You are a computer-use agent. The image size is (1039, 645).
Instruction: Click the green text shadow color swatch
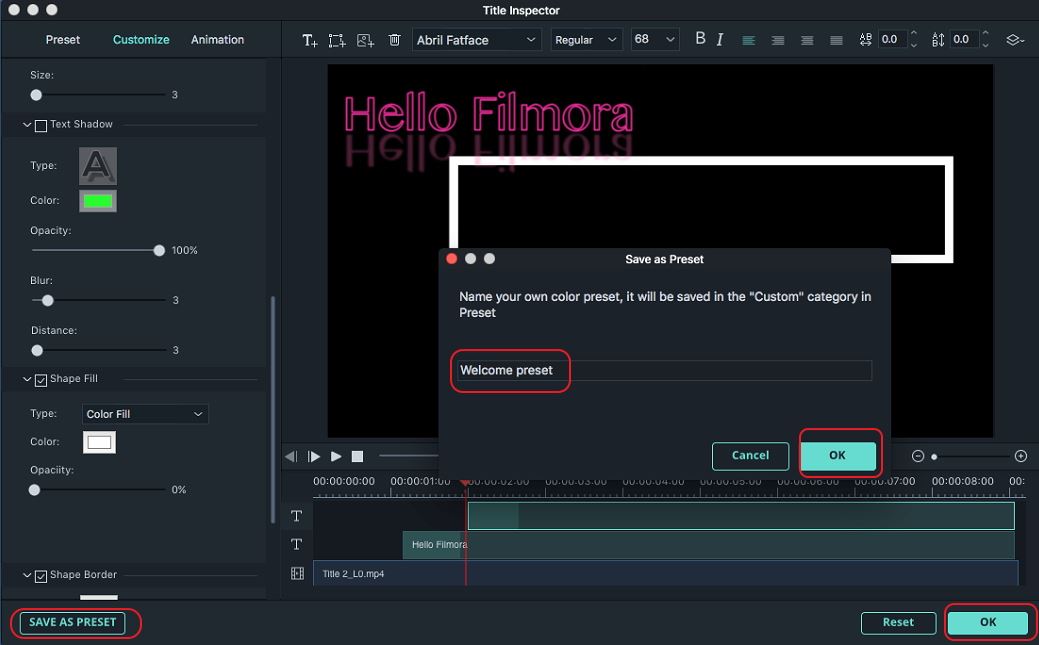98,201
